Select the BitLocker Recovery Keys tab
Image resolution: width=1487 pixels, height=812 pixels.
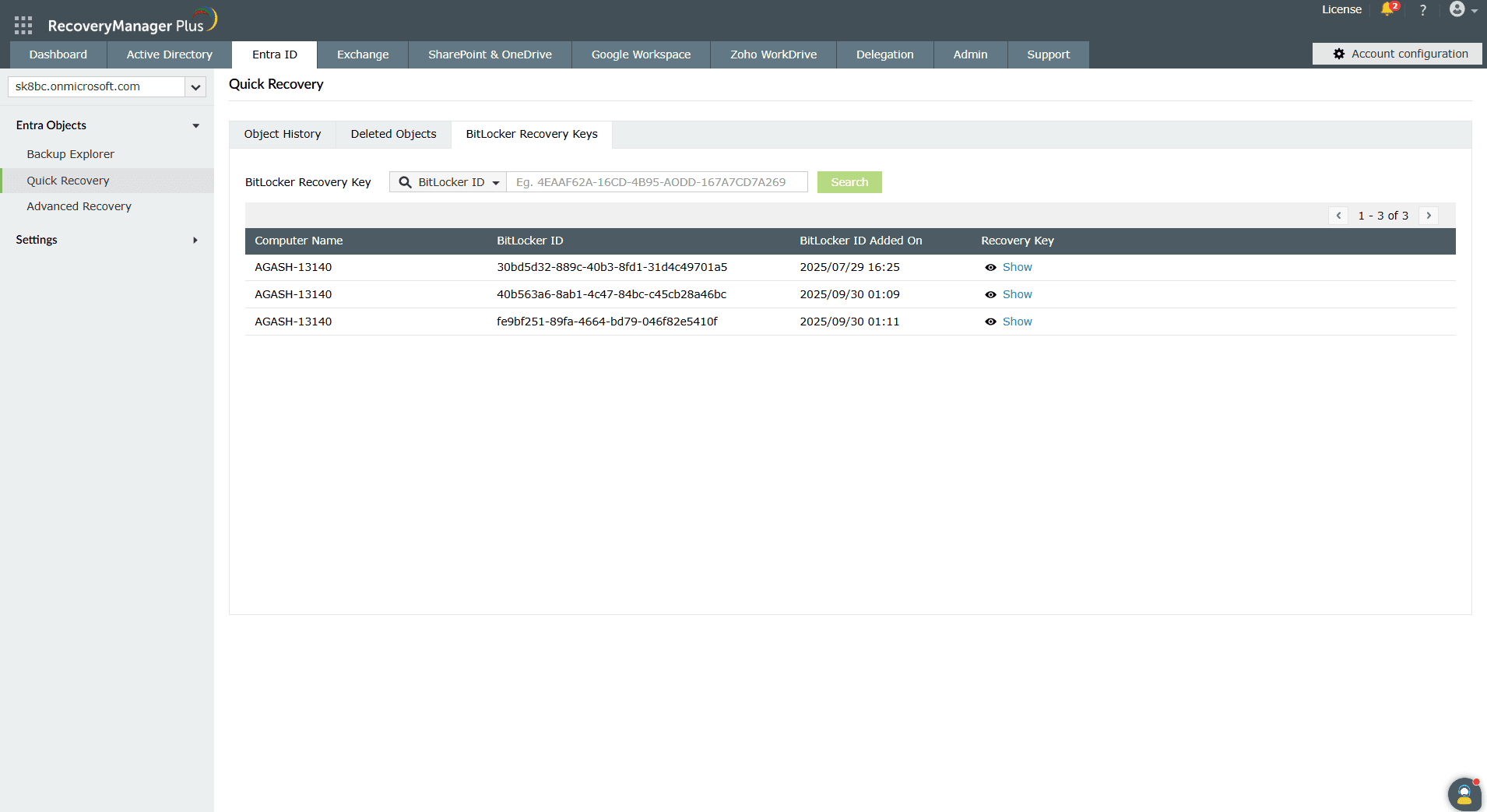[532, 134]
